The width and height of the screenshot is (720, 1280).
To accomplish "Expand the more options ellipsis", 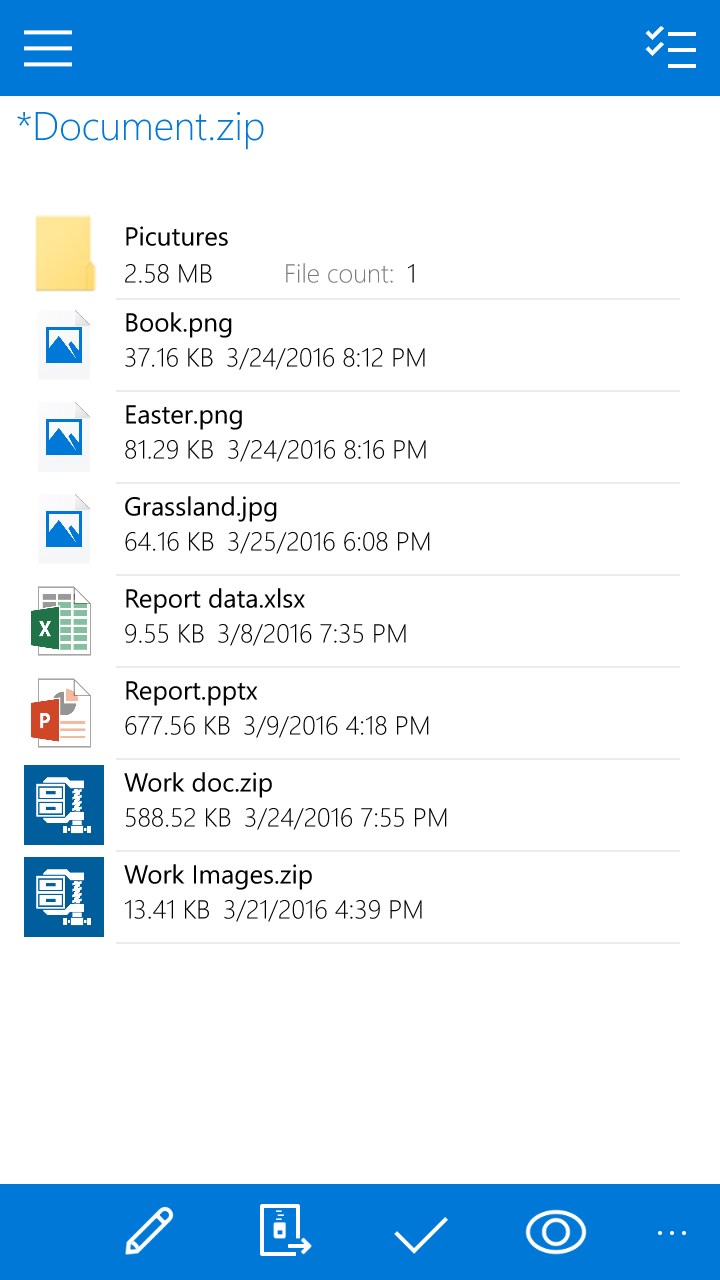I will [672, 1234].
